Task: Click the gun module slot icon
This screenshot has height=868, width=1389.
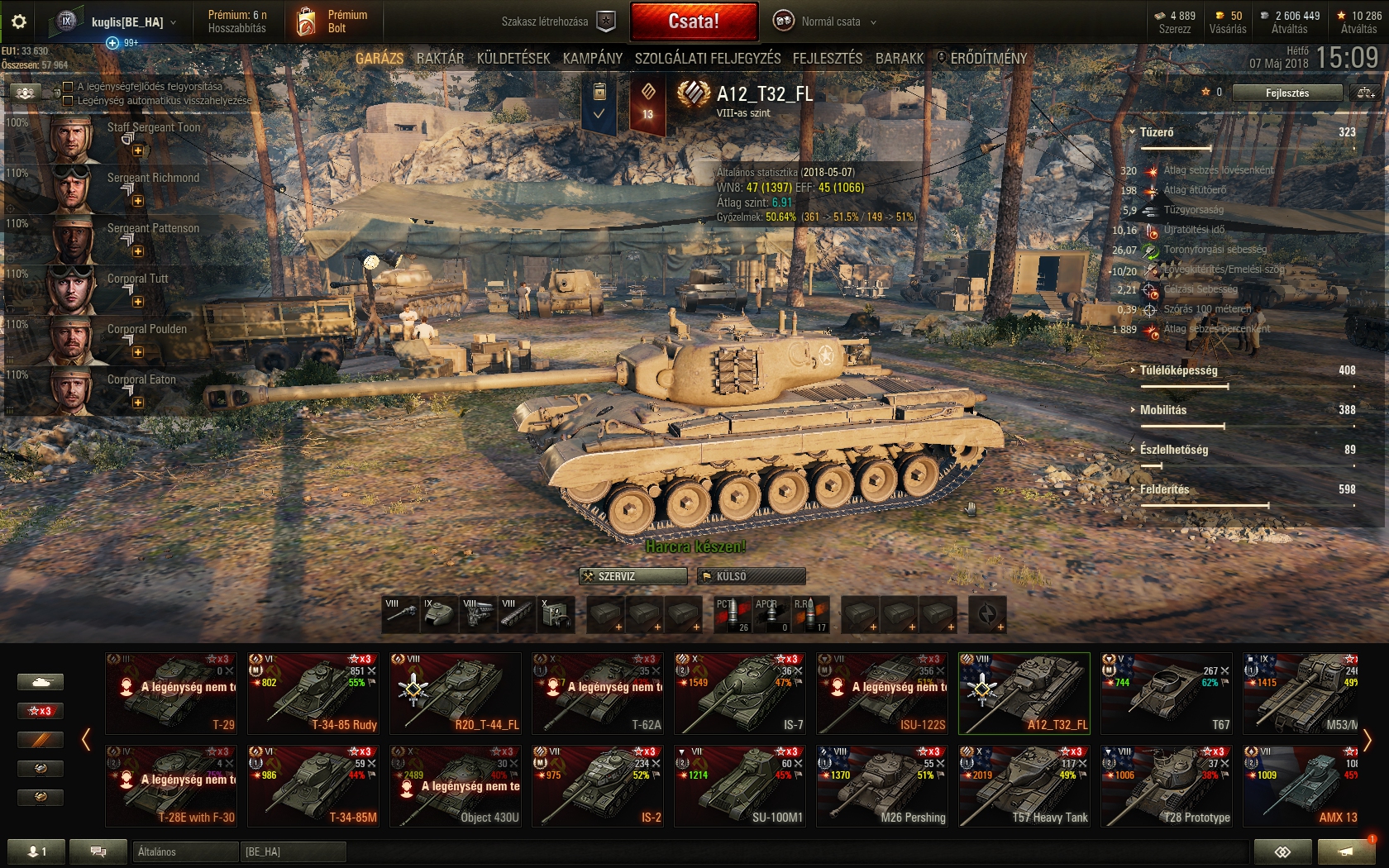Action: point(401,615)
